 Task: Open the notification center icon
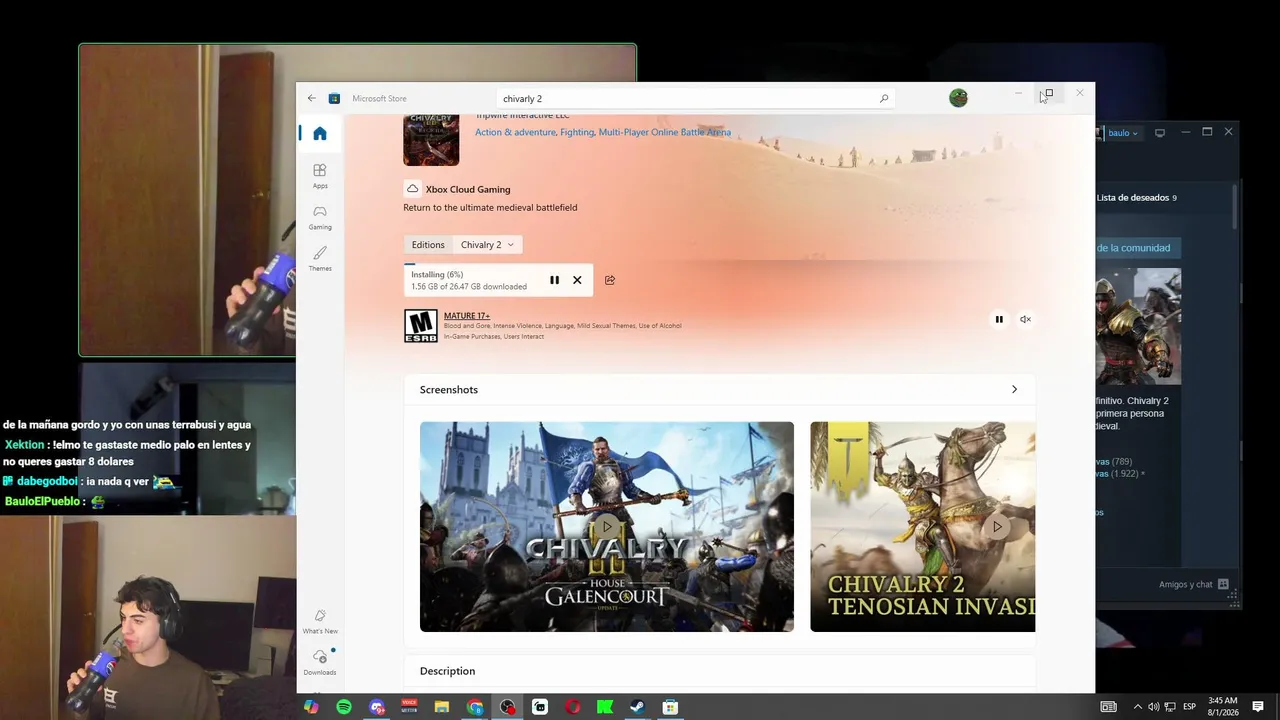[x=1258, y=707]
